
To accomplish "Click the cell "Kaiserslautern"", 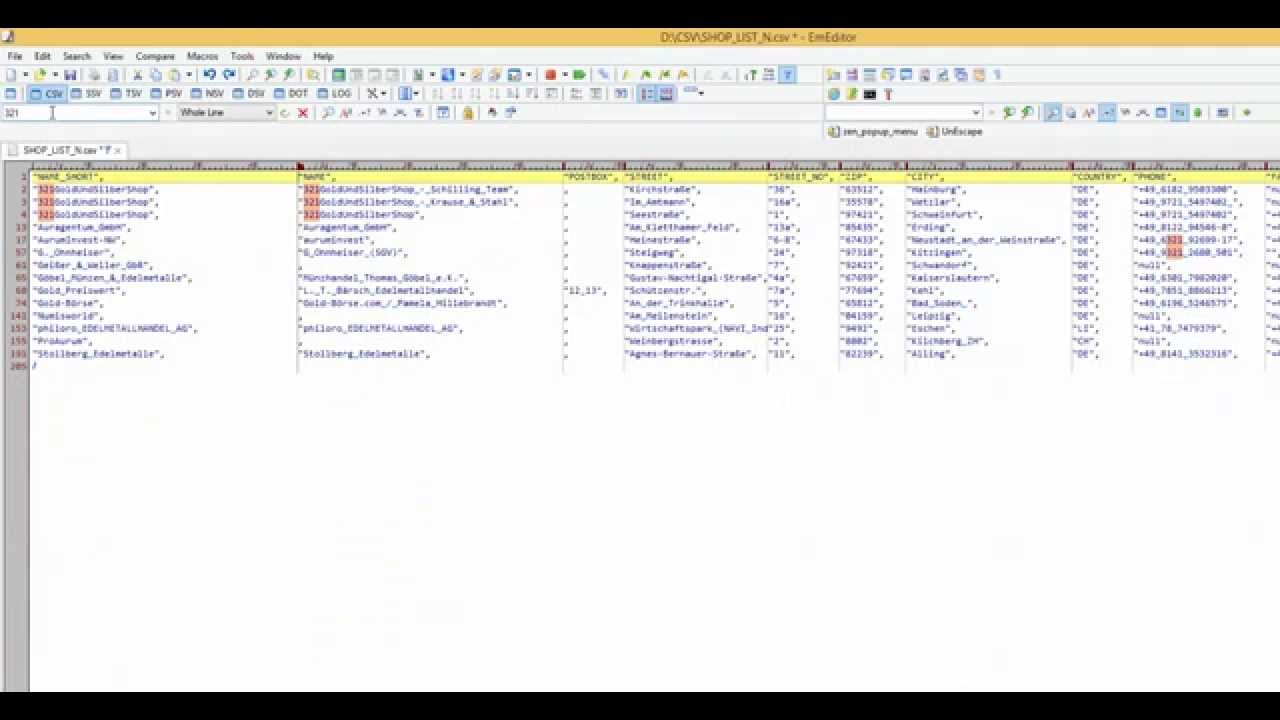I will [x=952, y=278].
